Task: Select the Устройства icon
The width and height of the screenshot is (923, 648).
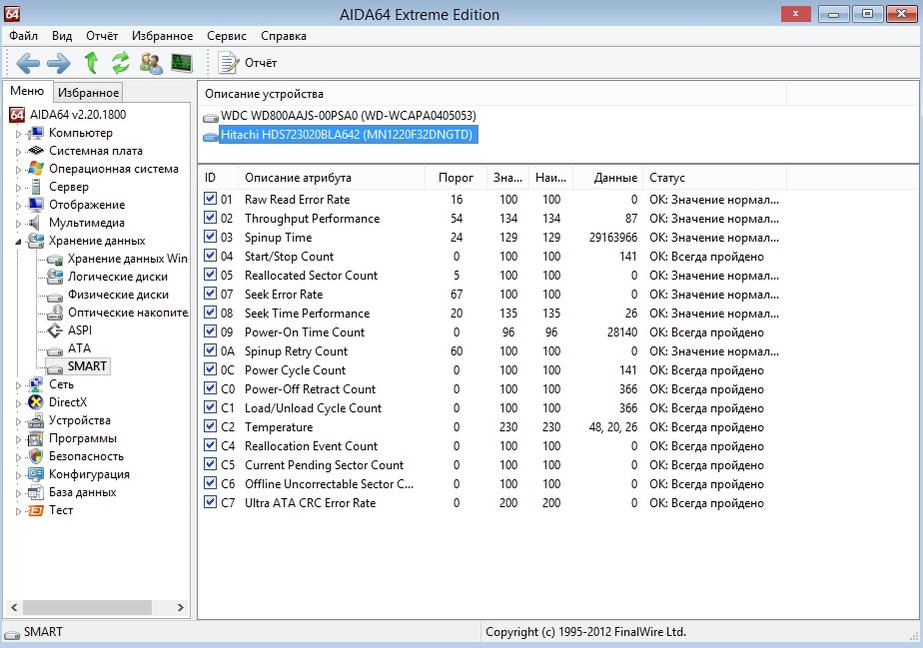Action: [x=36, y=420]
